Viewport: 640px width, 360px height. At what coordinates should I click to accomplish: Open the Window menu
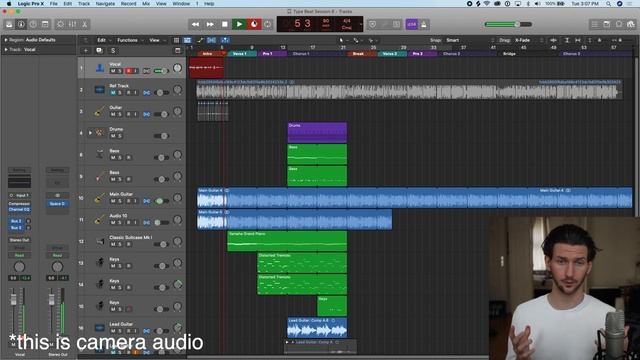[181, 4]
